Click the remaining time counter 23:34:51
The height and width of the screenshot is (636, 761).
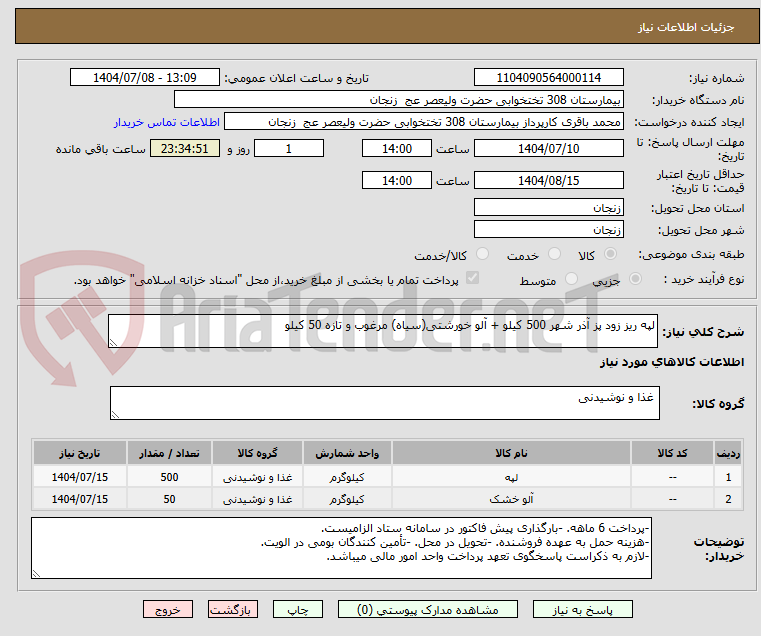tap(184, 148)
